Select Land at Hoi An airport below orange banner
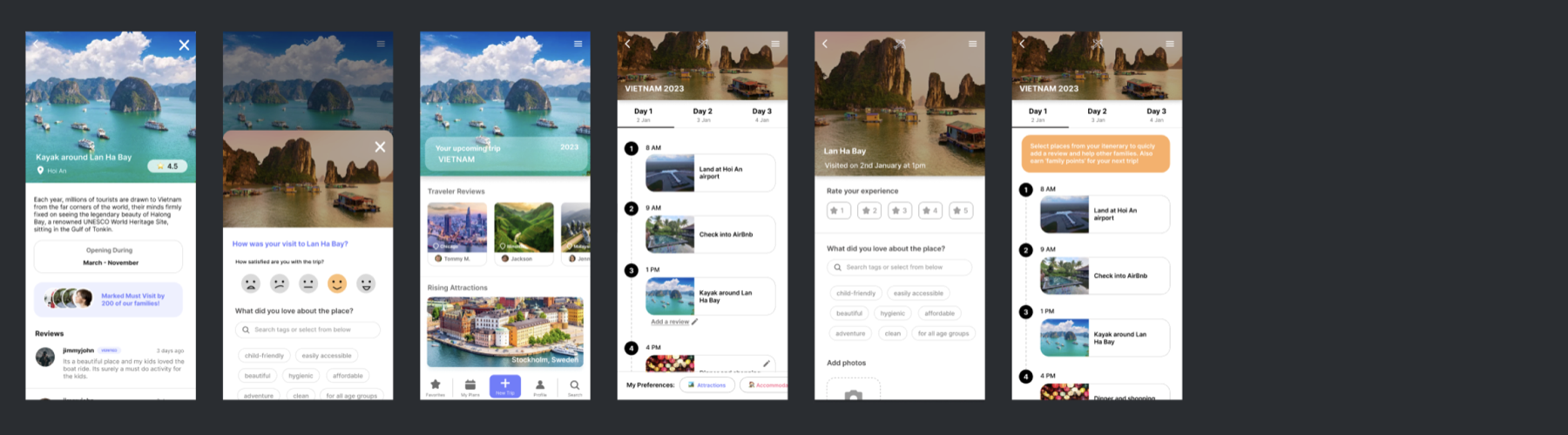1568x435 pixels. [1105, 214]
